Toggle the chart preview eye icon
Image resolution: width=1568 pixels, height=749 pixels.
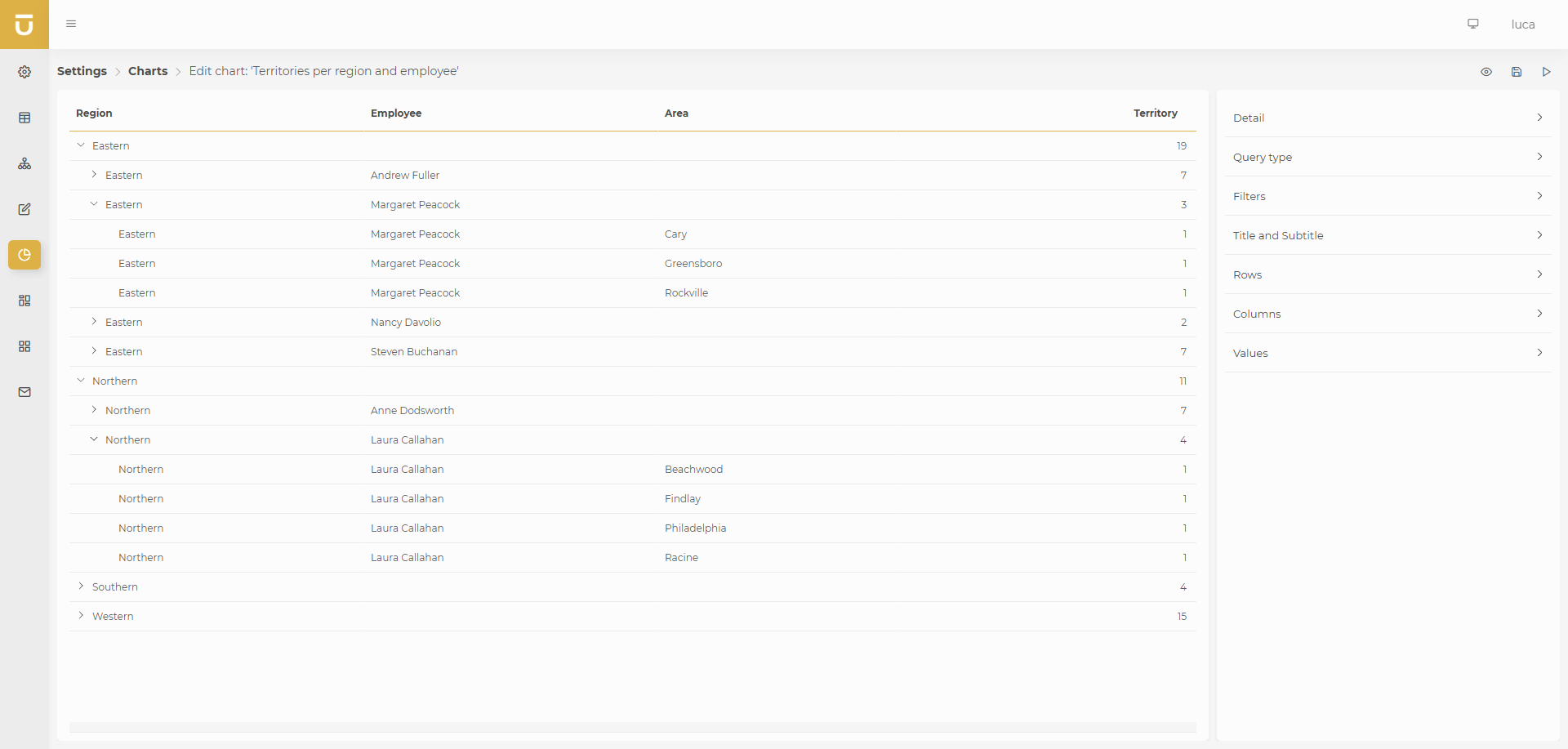pyautogui.click(x=1486, y=72)
